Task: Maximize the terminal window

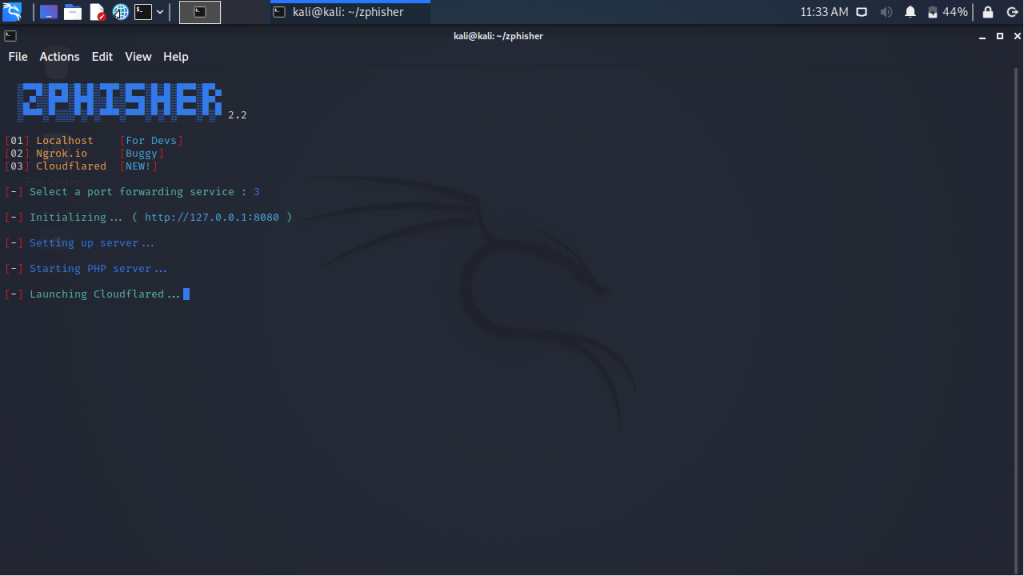Action: point(1000,37)
